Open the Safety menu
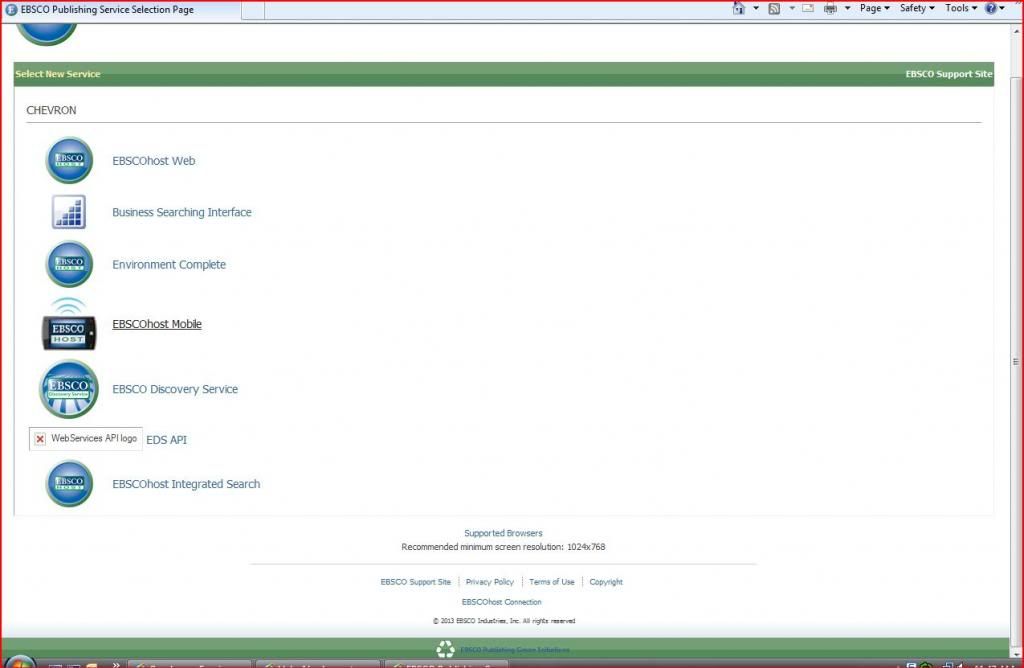The image size is (1024, 668). [x=917, y=8]
